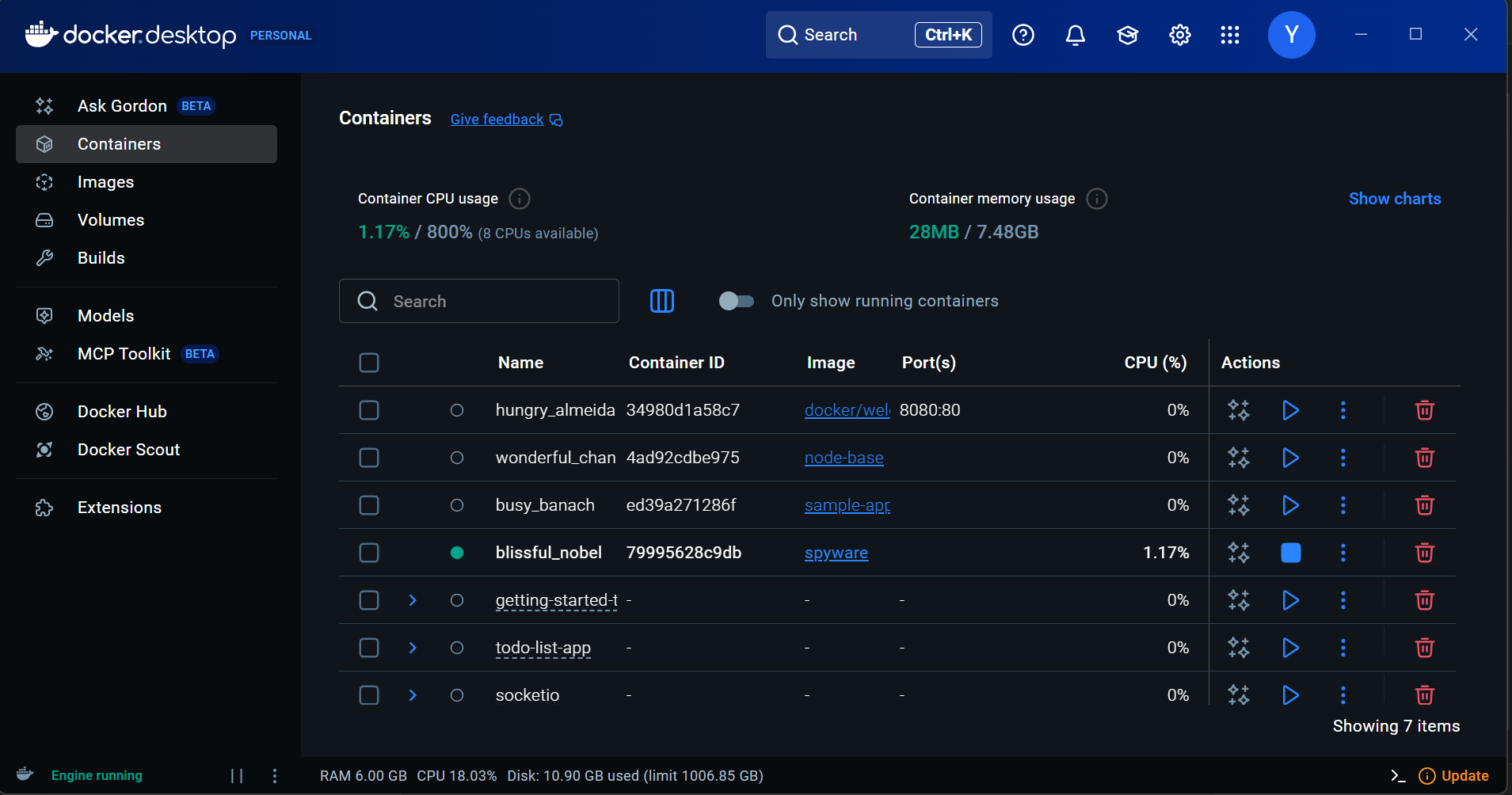The height and width of the screenshot is (795, 1512).
Task: Go to Images in the sidebar
Action: click(147, 182)
